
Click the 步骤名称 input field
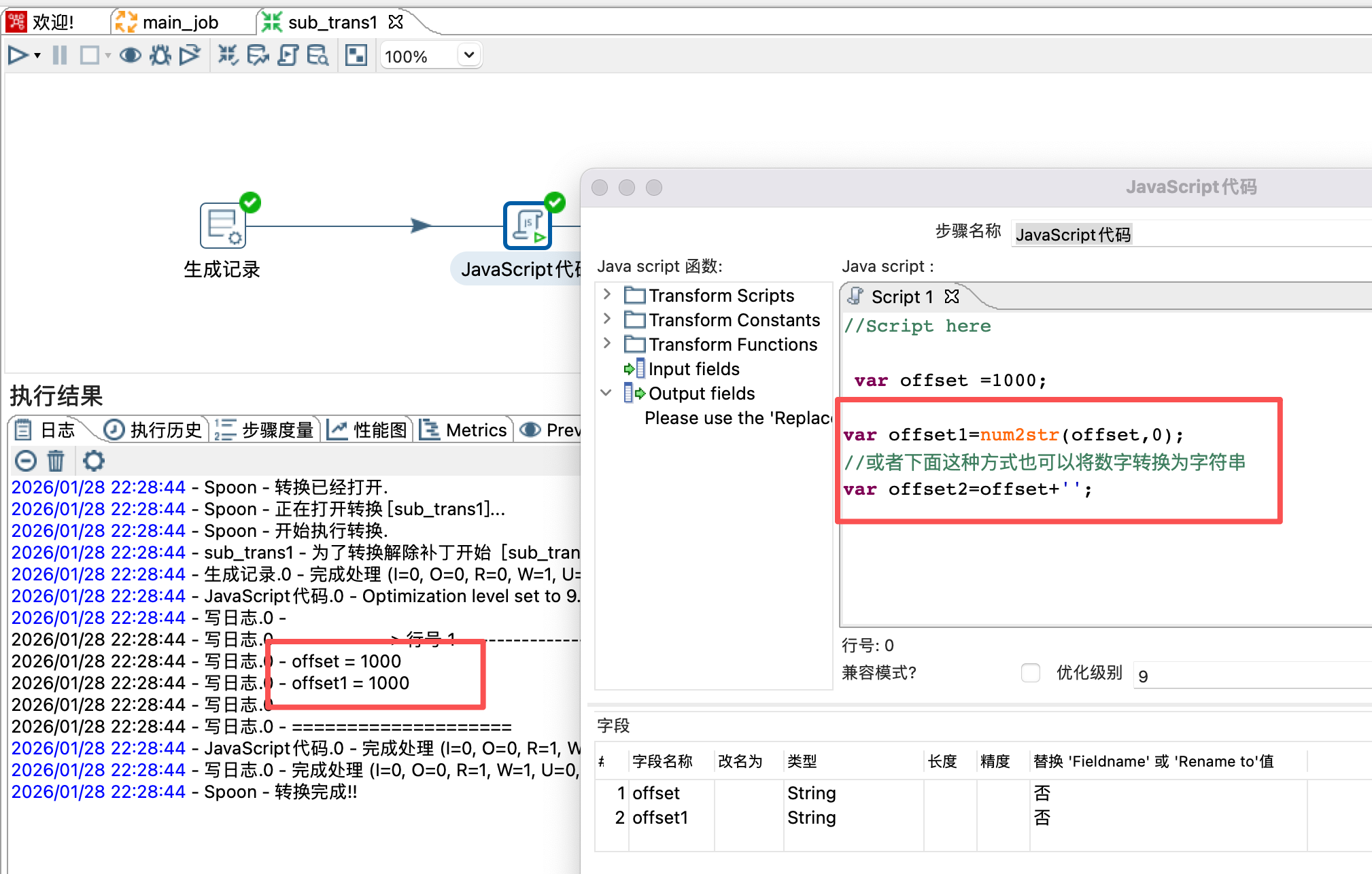pyautogui.click(x=1190, y=234)
